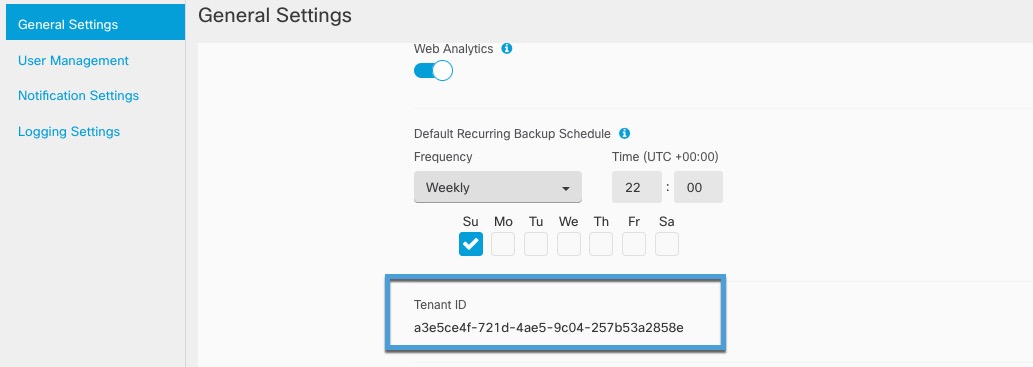Check the We (Wednesday) checkbox
The width and height of the screenshot is (1033, 367).
click(569, 244)
